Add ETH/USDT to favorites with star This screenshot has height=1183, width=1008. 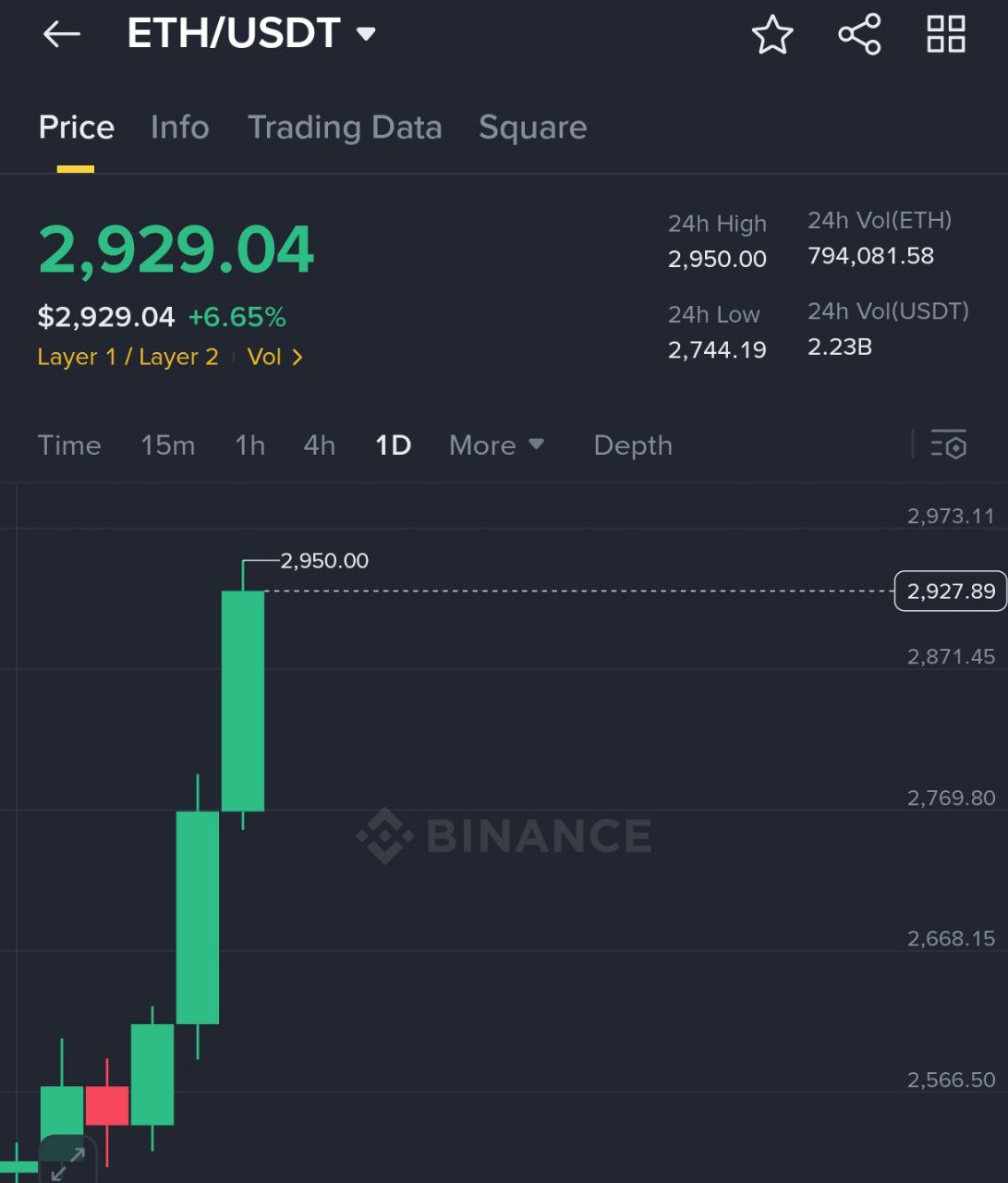coord(772,35)
